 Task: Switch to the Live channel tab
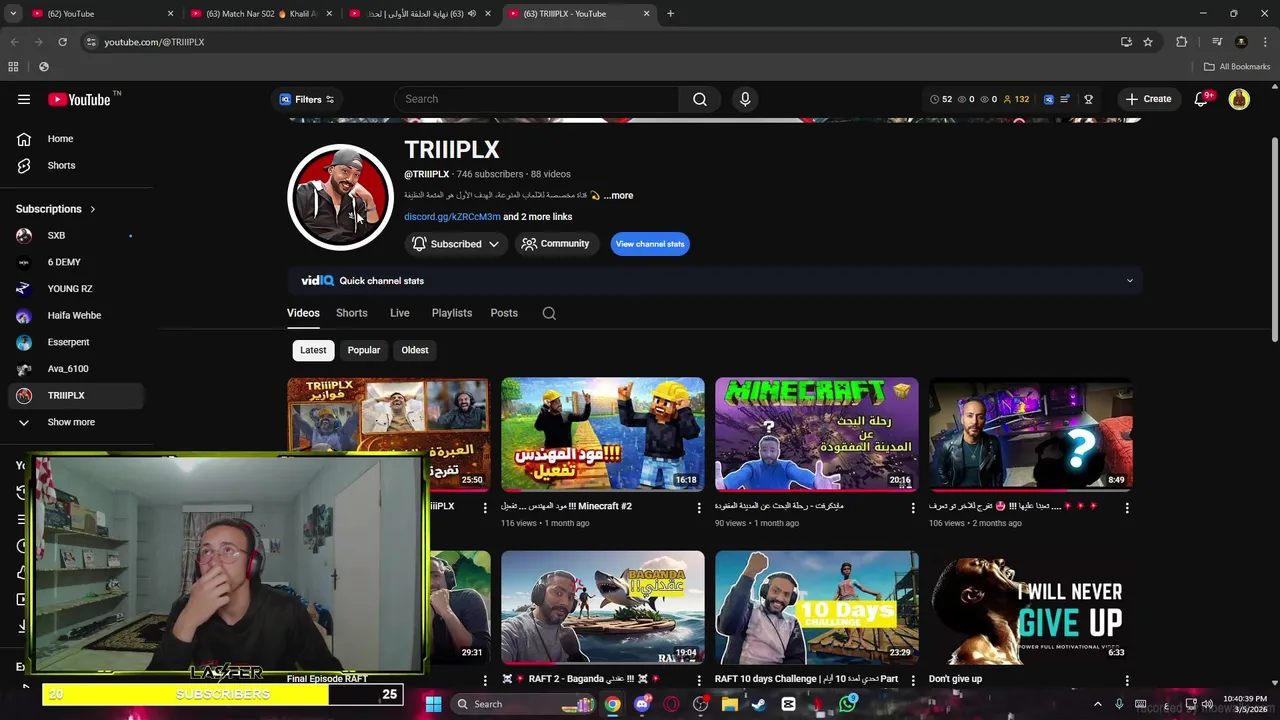point(399,313)
